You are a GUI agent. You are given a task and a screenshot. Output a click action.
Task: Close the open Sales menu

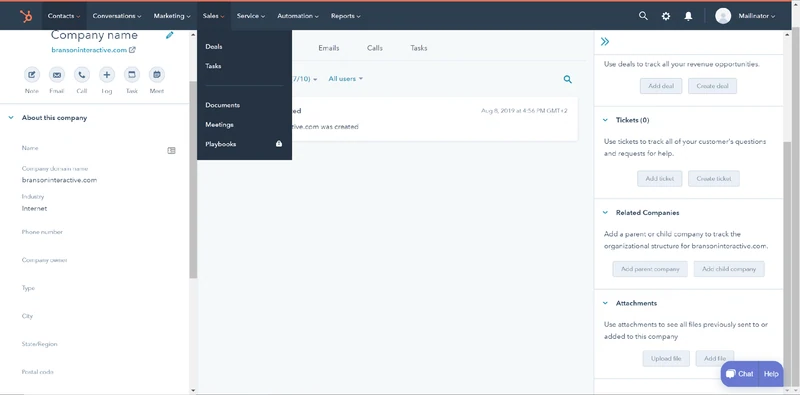click(x=213, y=16)
